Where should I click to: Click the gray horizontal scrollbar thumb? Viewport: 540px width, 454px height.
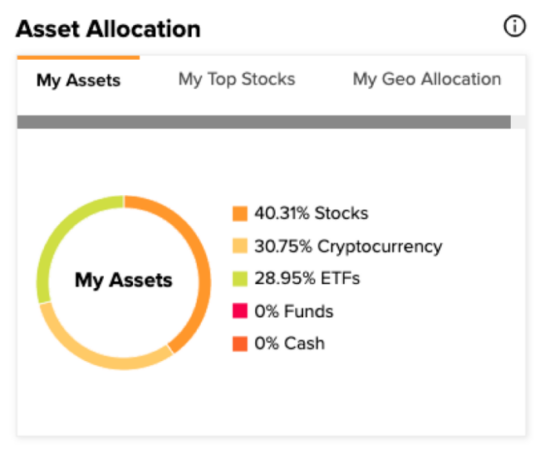264,122
